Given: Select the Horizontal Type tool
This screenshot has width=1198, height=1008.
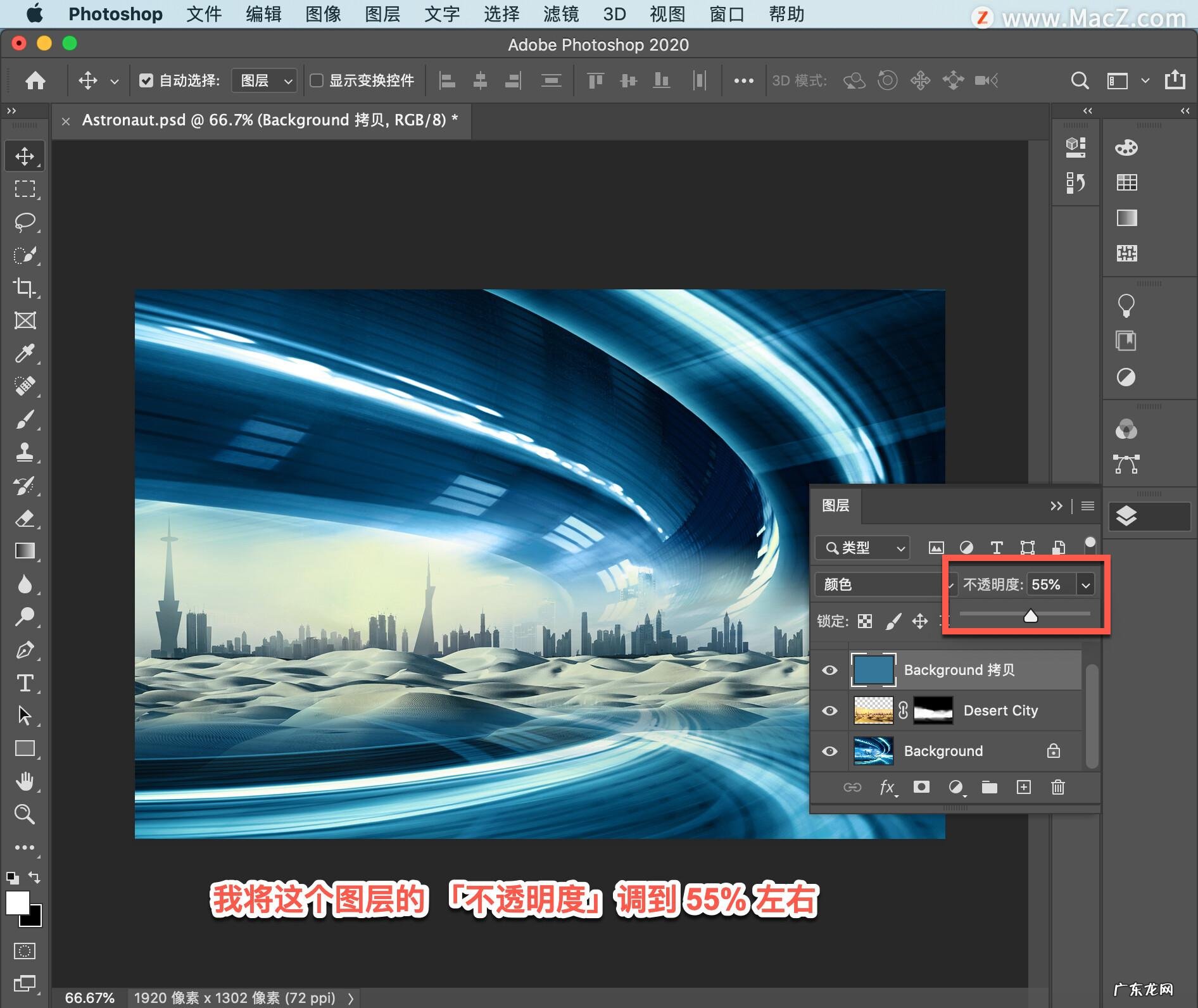Looking at the screenshot, I should coord(25,683).
